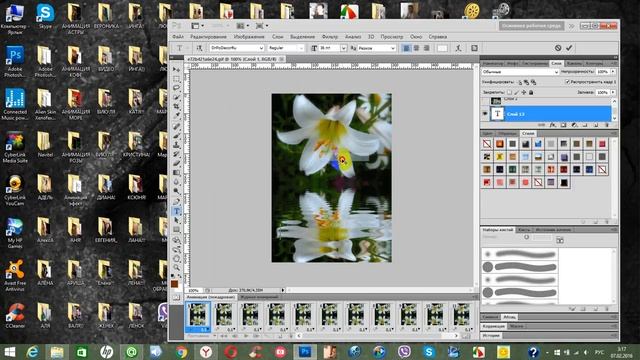Open Google Chrome from the taskbar
Image resolution: width=640 pixels, height=360 pixels.
[182, 352]
